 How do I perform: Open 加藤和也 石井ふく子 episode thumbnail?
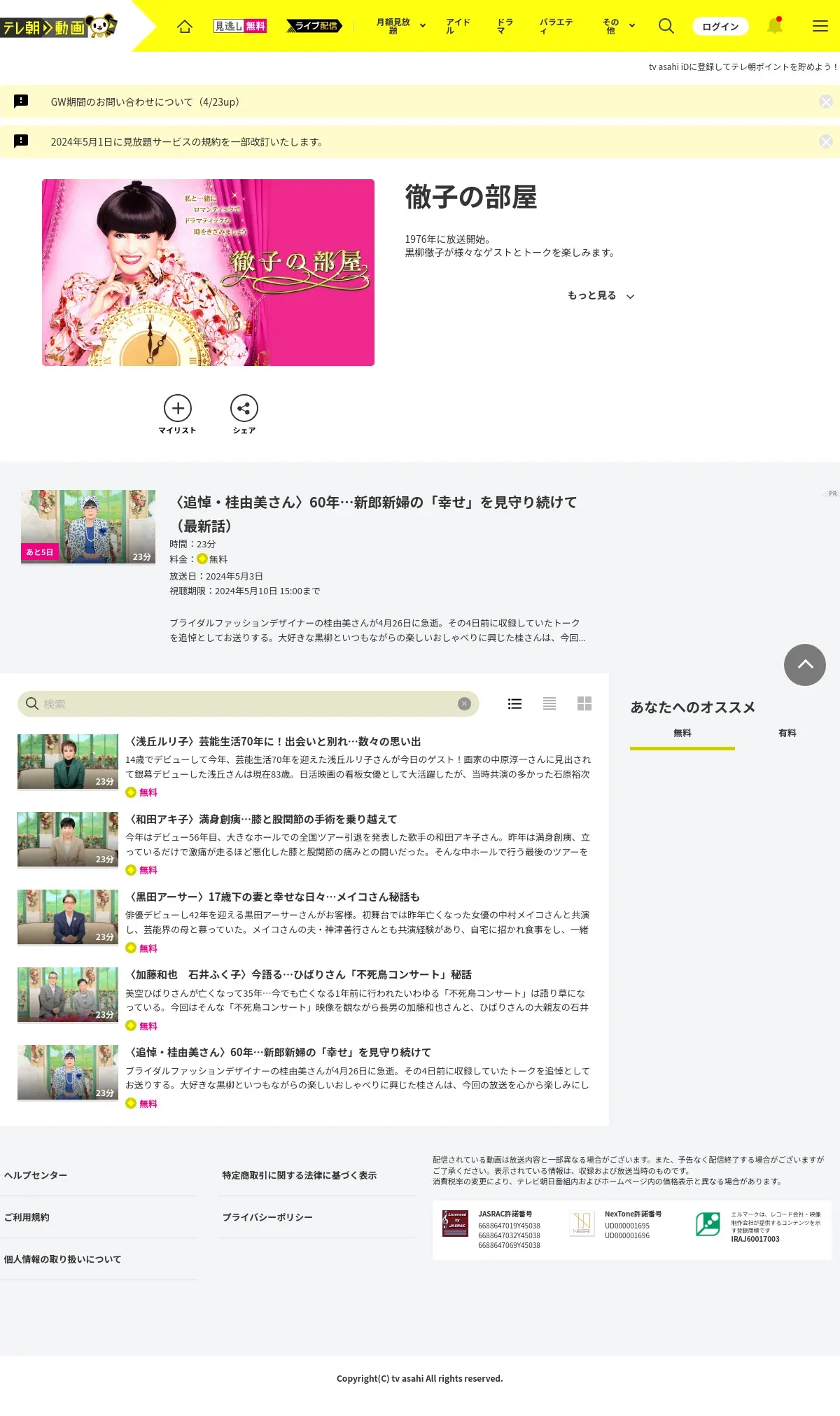[68, 995]
